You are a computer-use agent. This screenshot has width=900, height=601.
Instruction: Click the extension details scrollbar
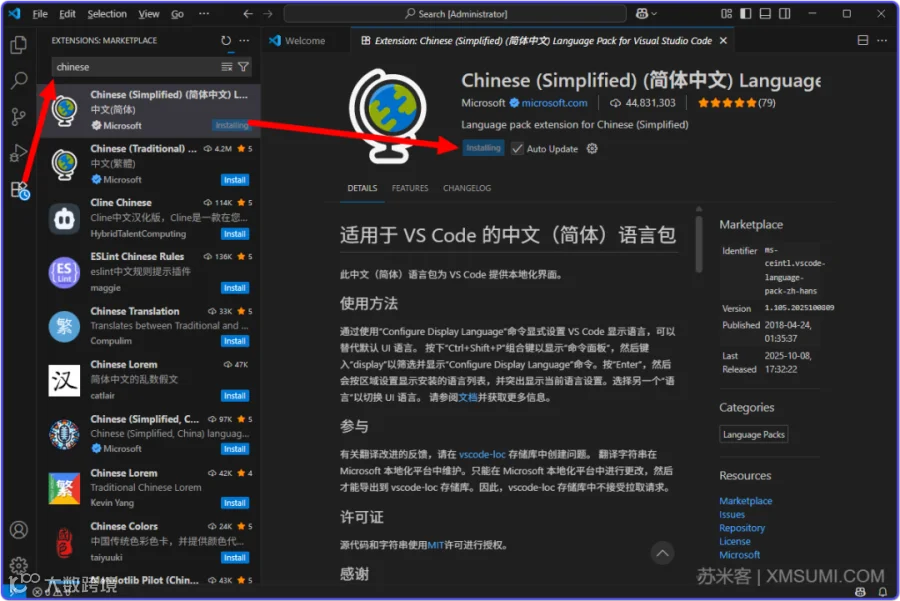tap(699, 243)
